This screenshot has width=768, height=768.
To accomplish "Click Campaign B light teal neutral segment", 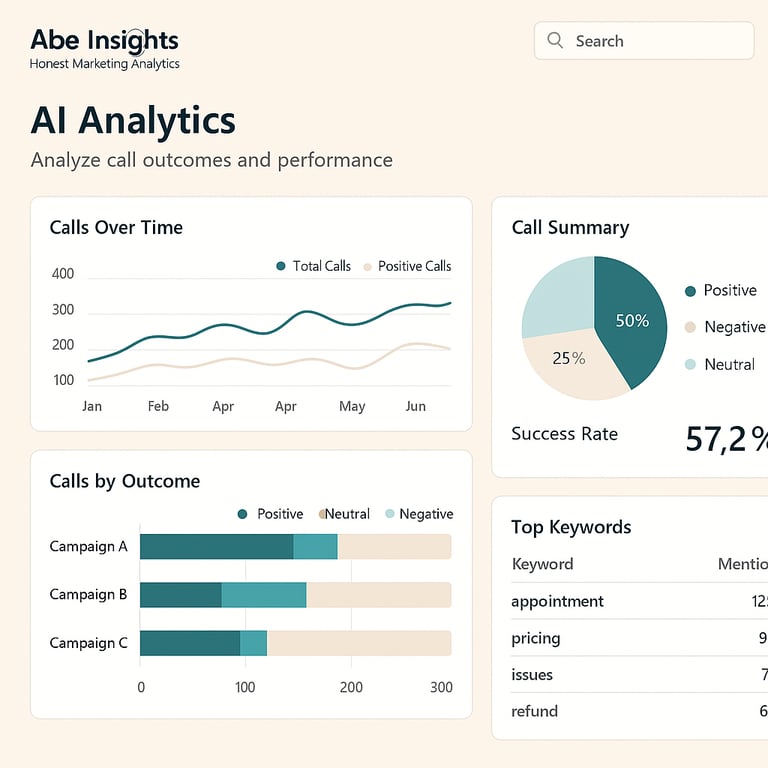I will tap(263, 595).
